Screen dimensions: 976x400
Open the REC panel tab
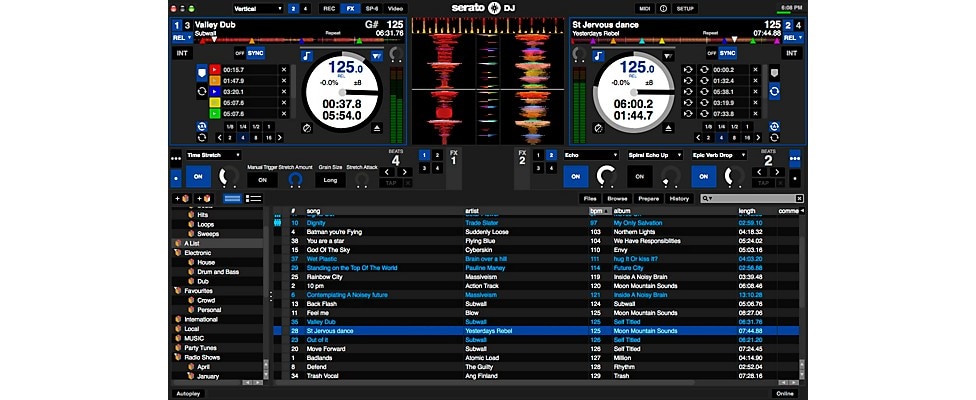tap(329, 9)
